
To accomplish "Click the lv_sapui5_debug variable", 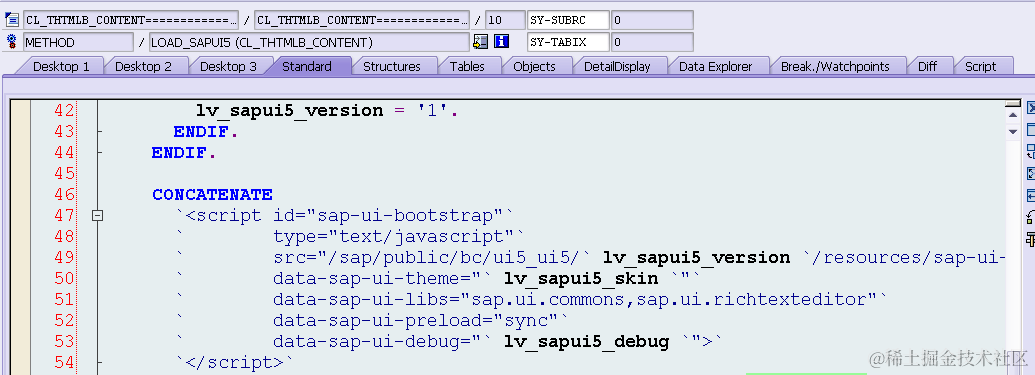I will [x=586, y=342].
